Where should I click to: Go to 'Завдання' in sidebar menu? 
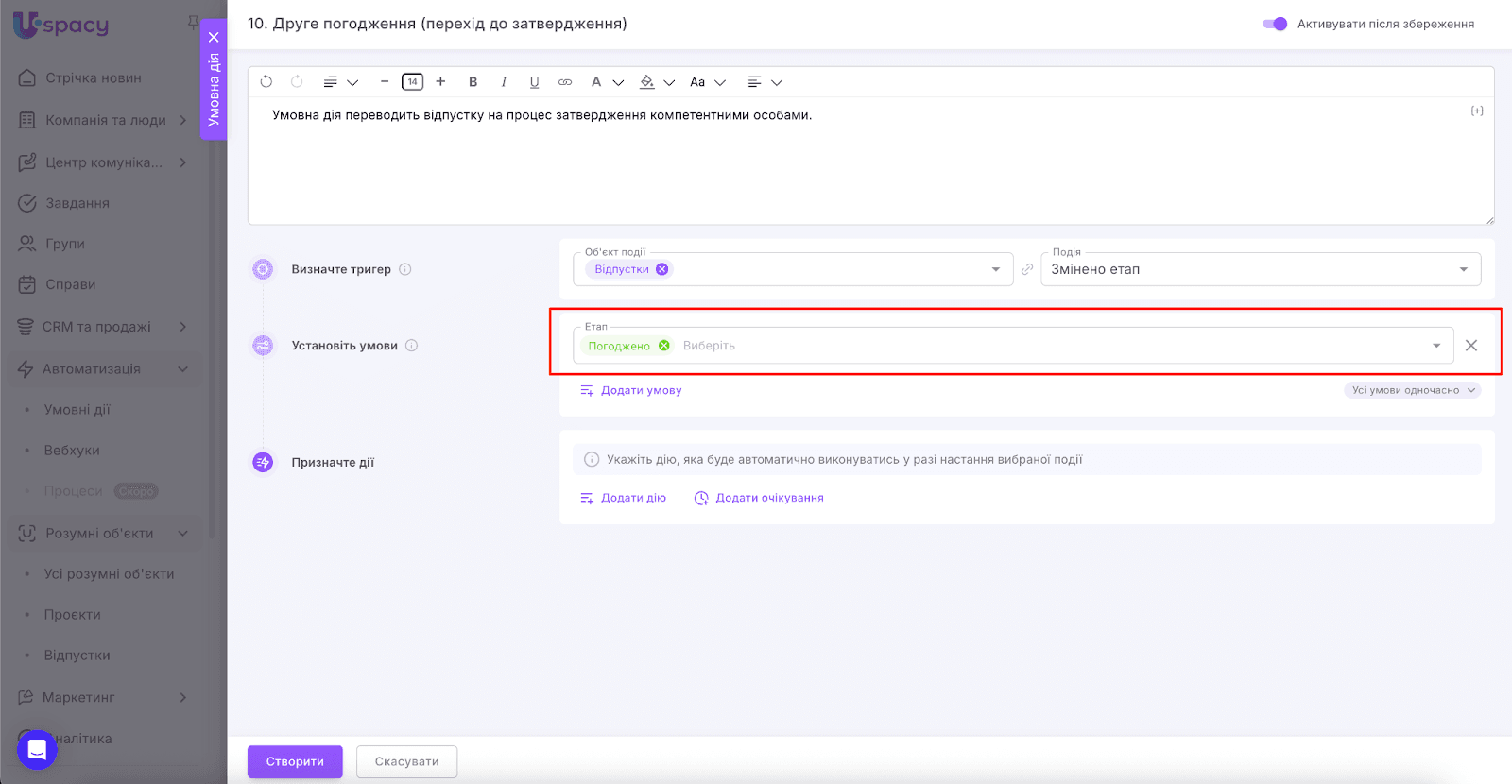coord(77,203)
